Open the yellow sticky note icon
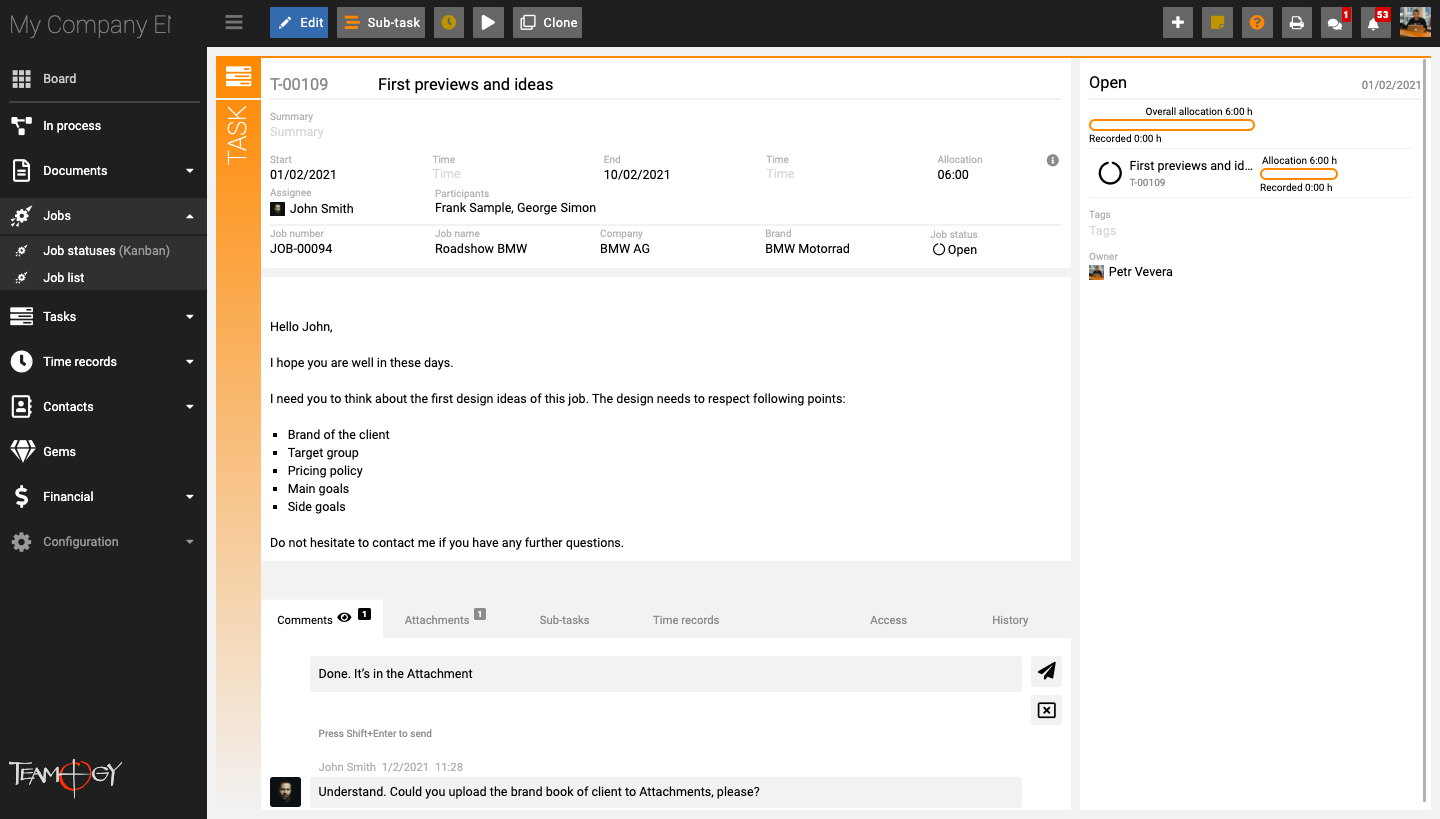The width and height of the screenshot is (1440, 819). tap(1217, 22)
